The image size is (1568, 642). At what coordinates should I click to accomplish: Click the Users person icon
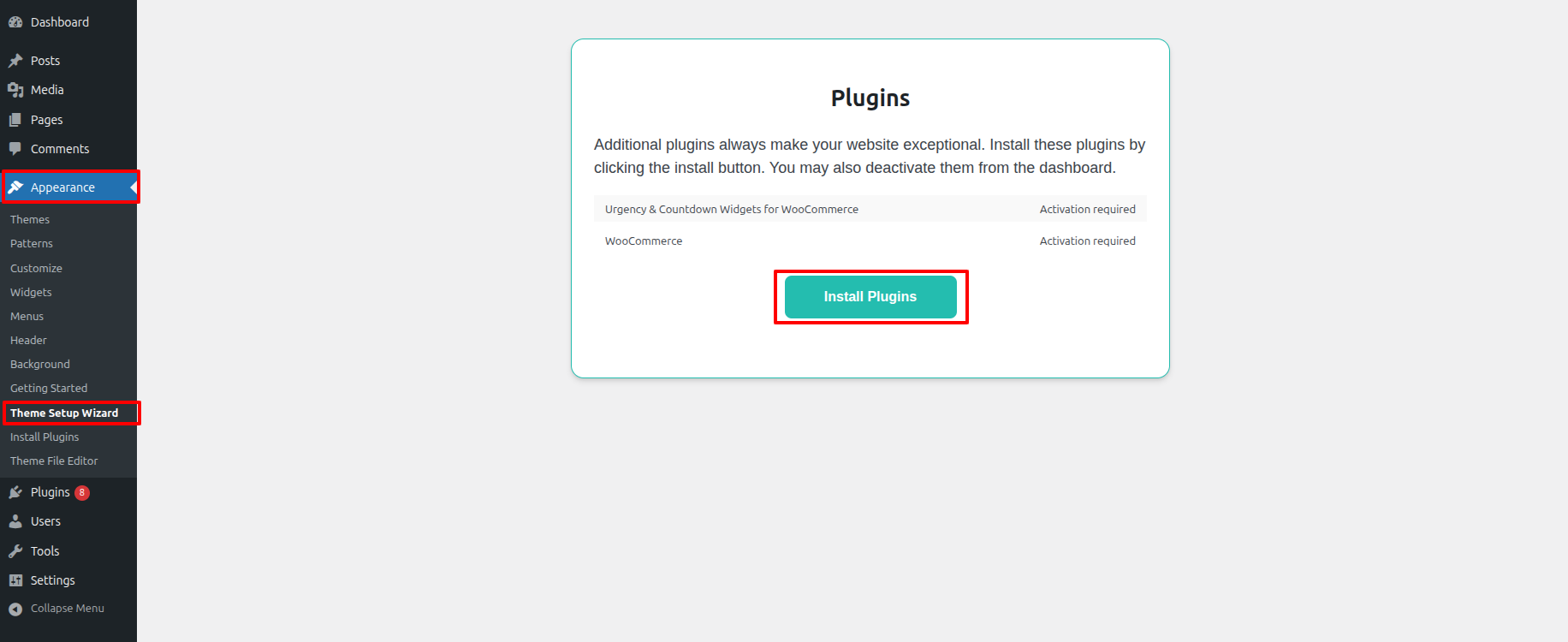pyautogui.click(x=15, y=521)
